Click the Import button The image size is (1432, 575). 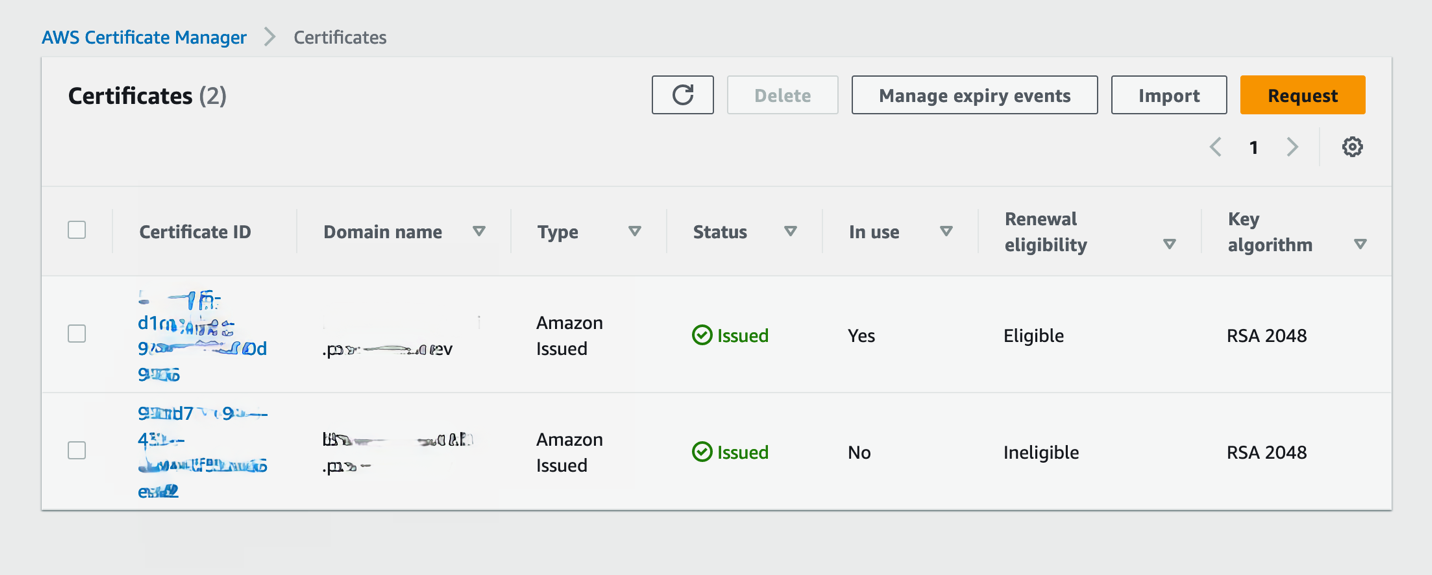(1169, 95)
